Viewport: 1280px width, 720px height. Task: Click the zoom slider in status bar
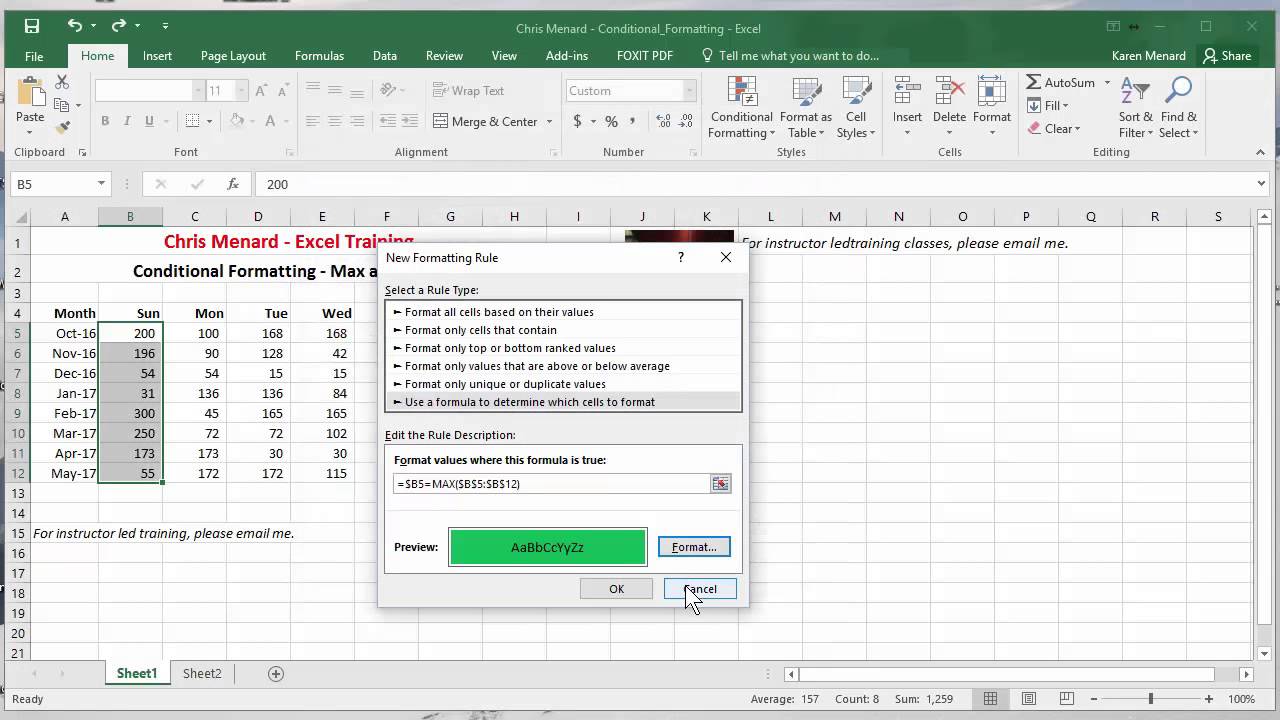pyautogui.click(x=1150, y=699)
